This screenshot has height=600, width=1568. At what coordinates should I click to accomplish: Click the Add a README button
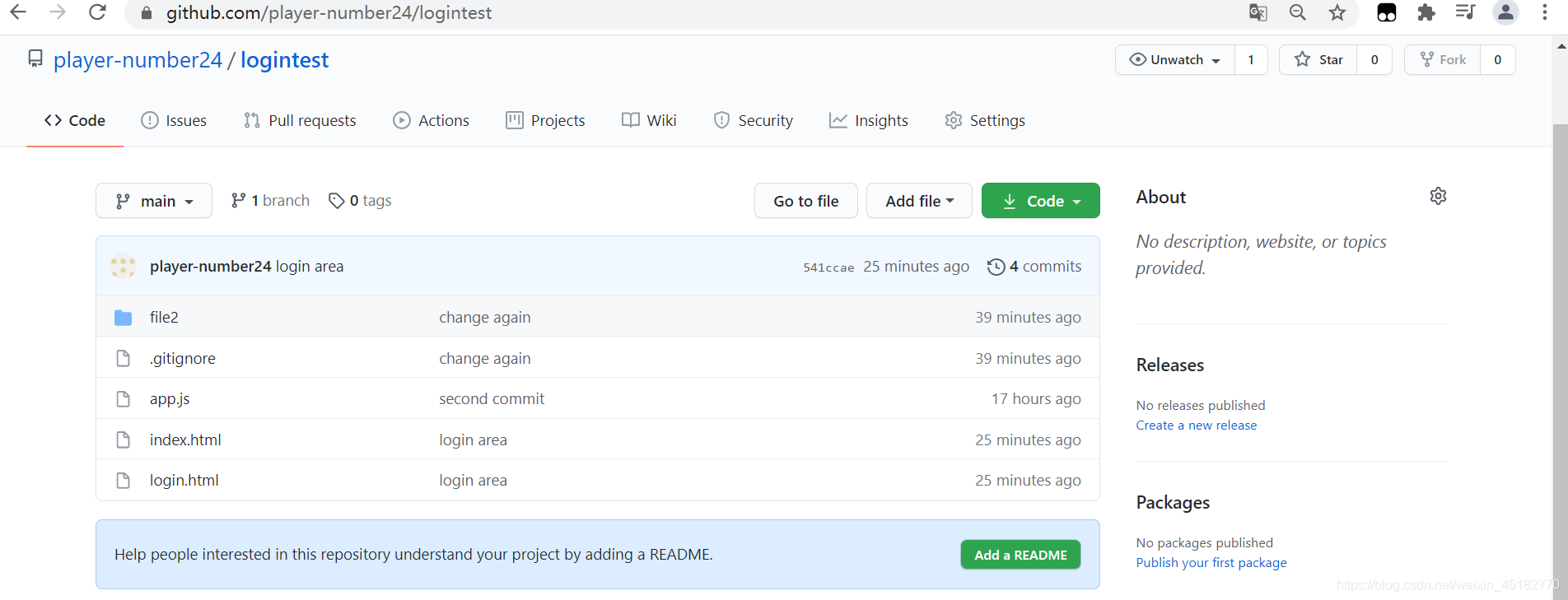click(1020, 555)
